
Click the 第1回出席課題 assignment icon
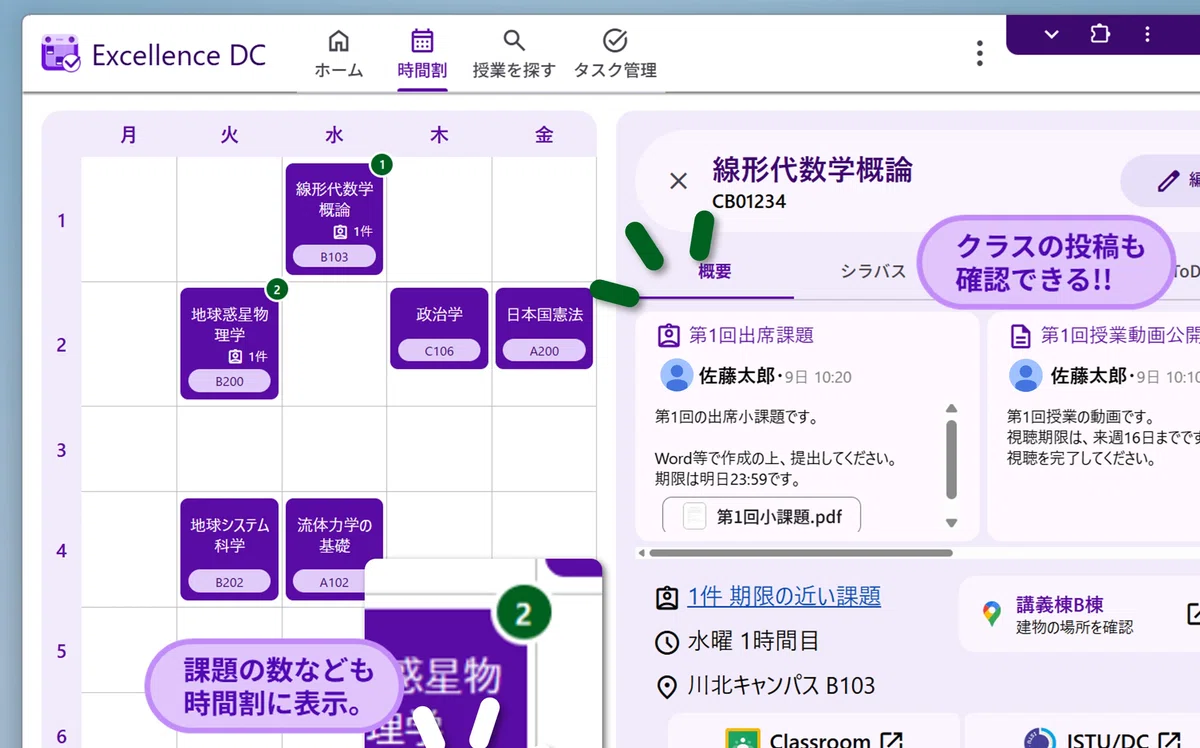[x=668, y=335]
